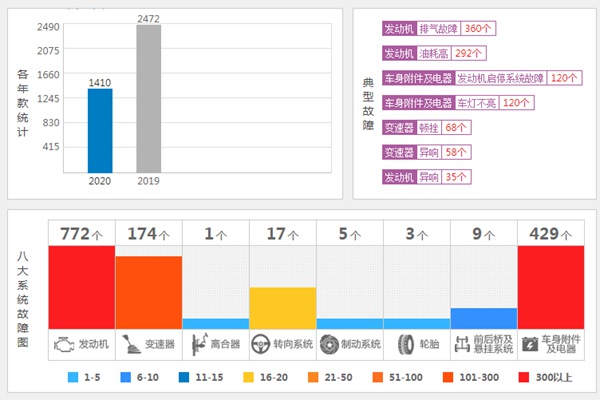The image size is (600, 400).
Task: Click the blue 2020 bar showing 1410
Action: point(100,130)
